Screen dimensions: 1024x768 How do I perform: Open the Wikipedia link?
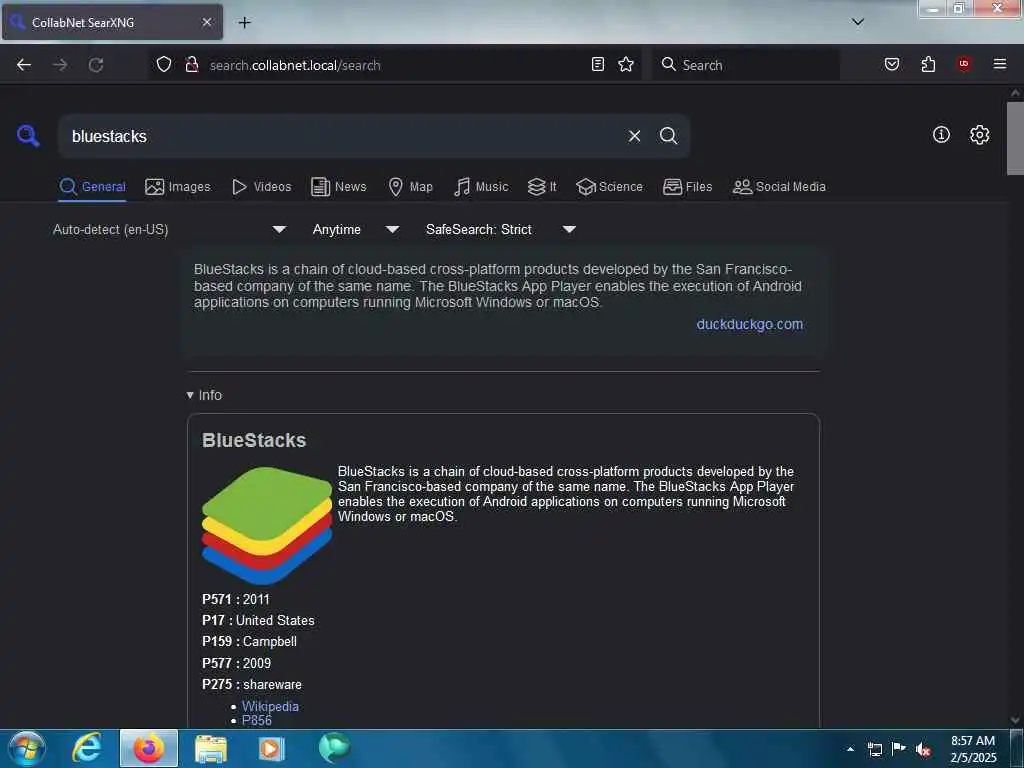270,706
